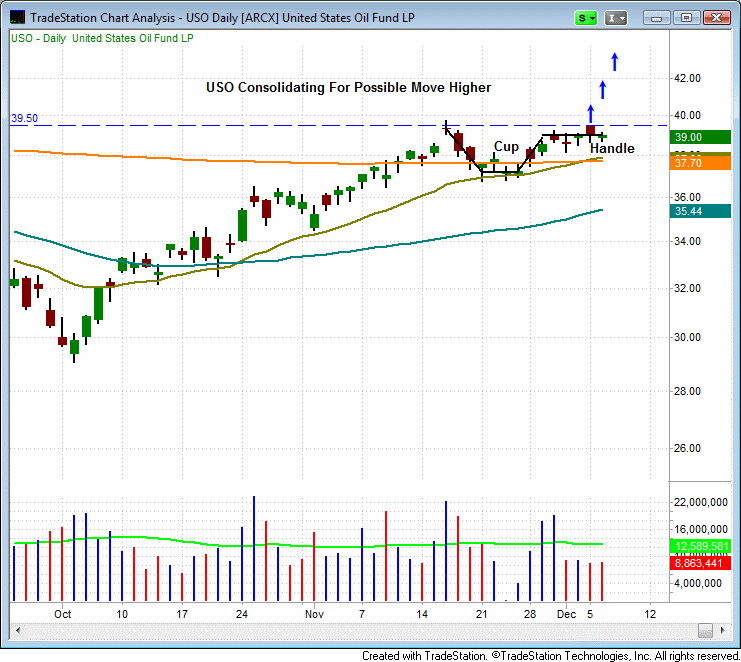741x662 pixels.
Task: Click the blue 39.50 price level label
Action: [24, 118]
